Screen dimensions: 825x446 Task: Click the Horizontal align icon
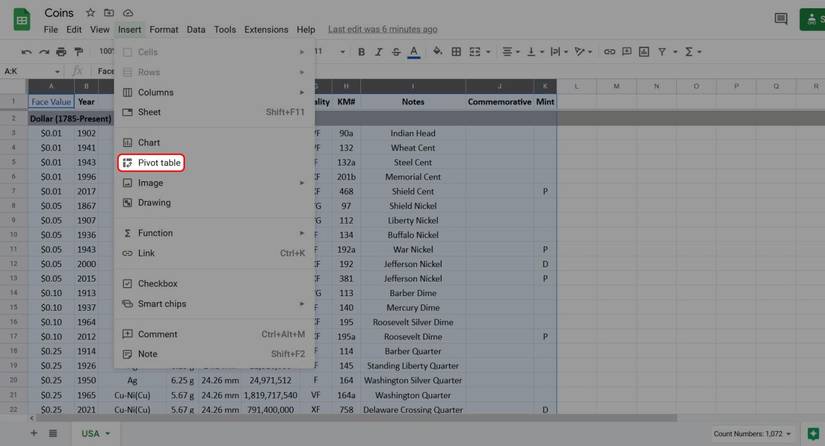point(507,52)
